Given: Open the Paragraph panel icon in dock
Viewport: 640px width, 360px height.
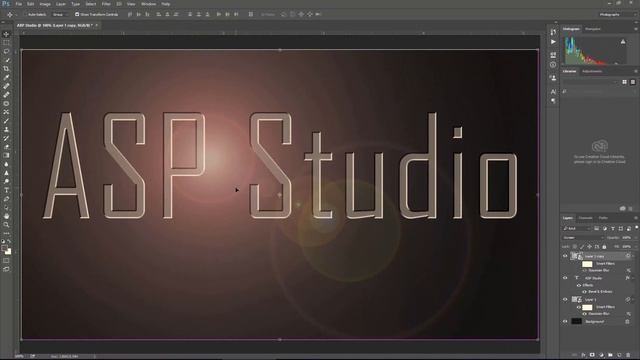Looking at the screenshot, I should click(x=553, y=101).
